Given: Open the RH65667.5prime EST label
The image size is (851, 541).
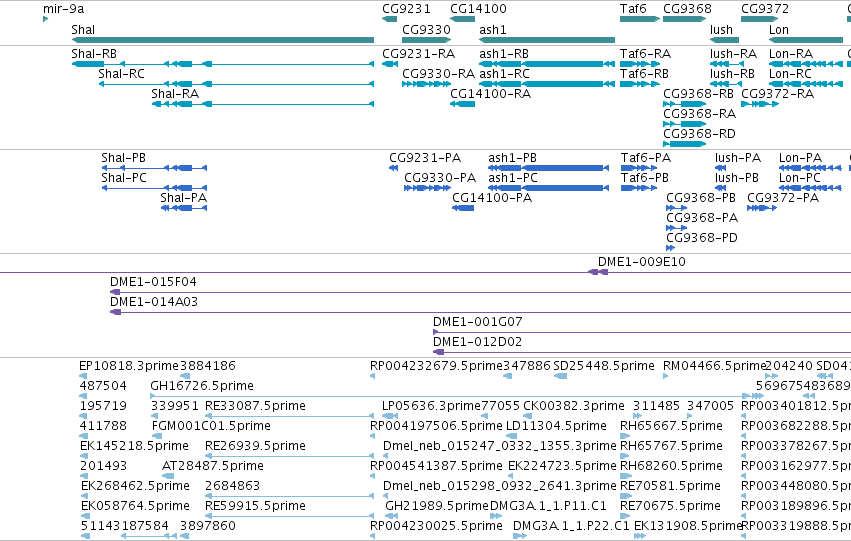Looking at the screenshot, I should pos(671,427).
